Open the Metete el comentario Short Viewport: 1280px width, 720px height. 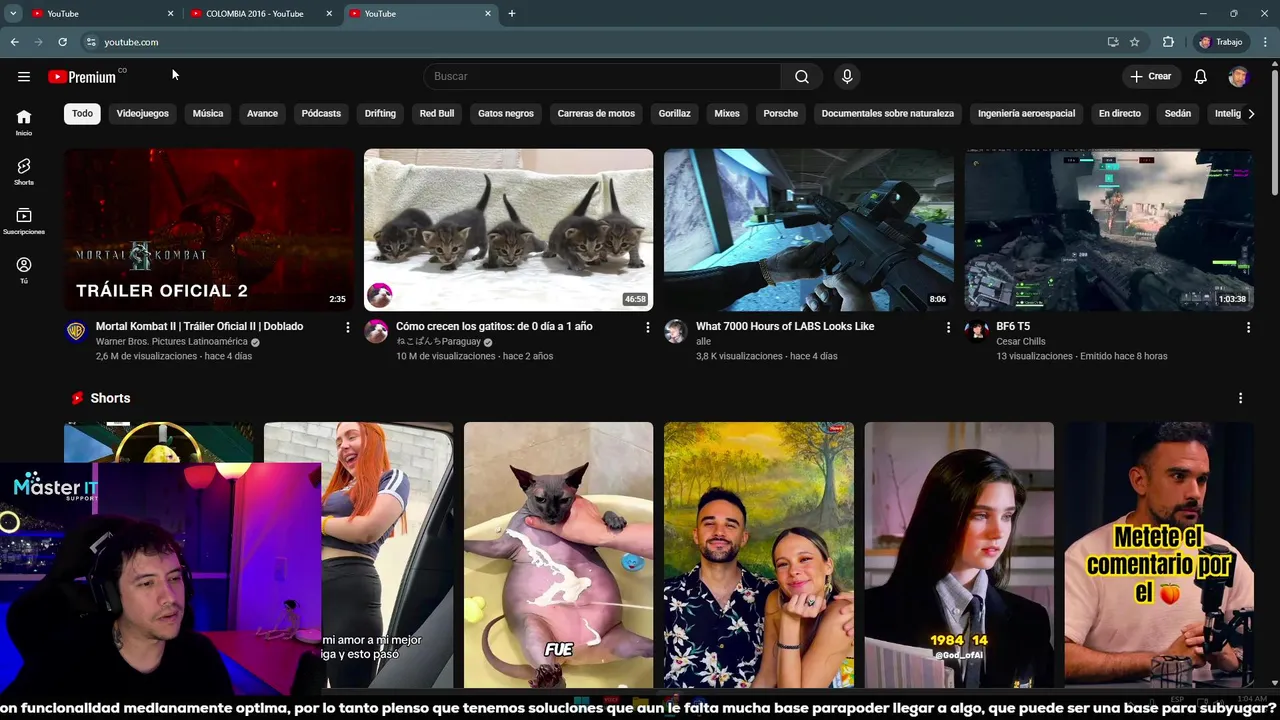click(1159, 555)
